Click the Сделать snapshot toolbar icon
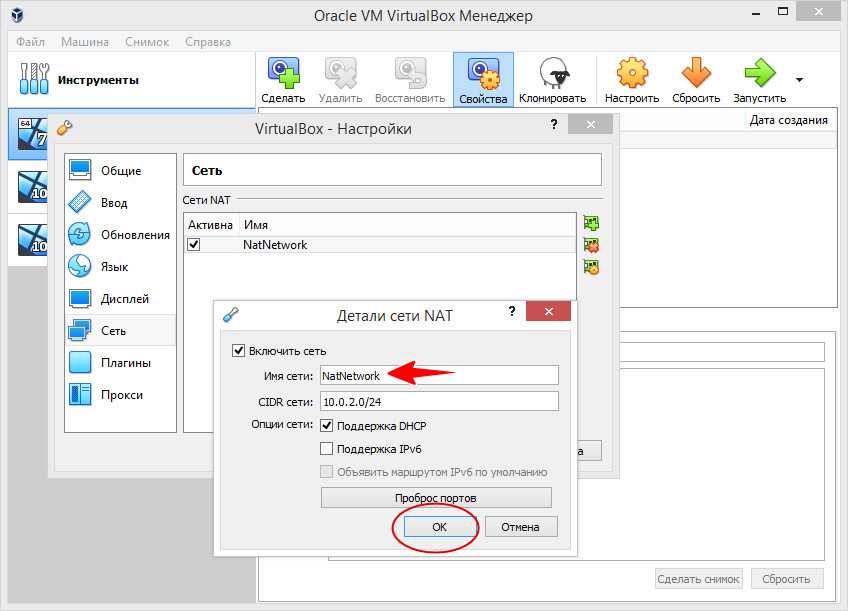Image resolution: width=848 pixels, height=611 pixels. 282,79
